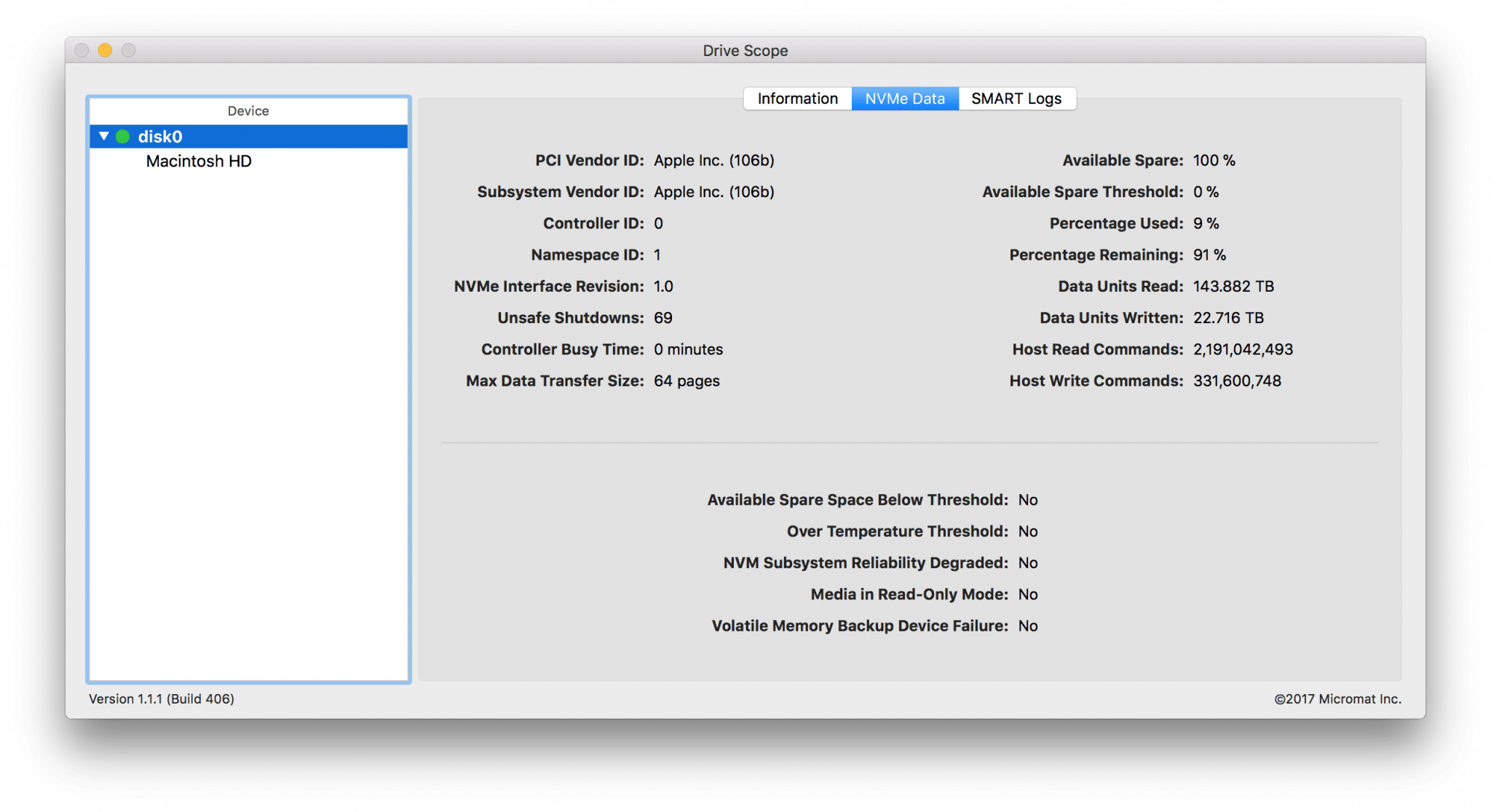Screen dimensions: 1491x812
Task: Click the Host Write Commands value 331,600,748
Action: pyautogui.click(x=1237, y=381)
